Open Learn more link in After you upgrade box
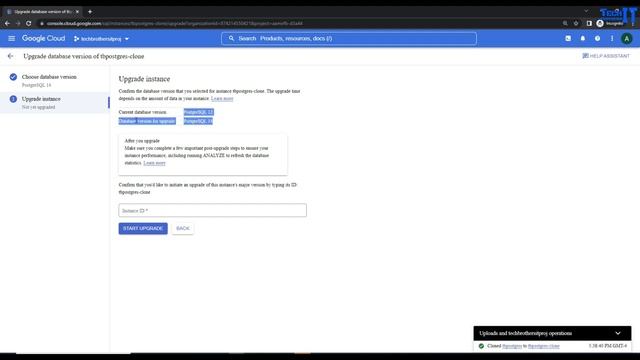 pos(154,163)
